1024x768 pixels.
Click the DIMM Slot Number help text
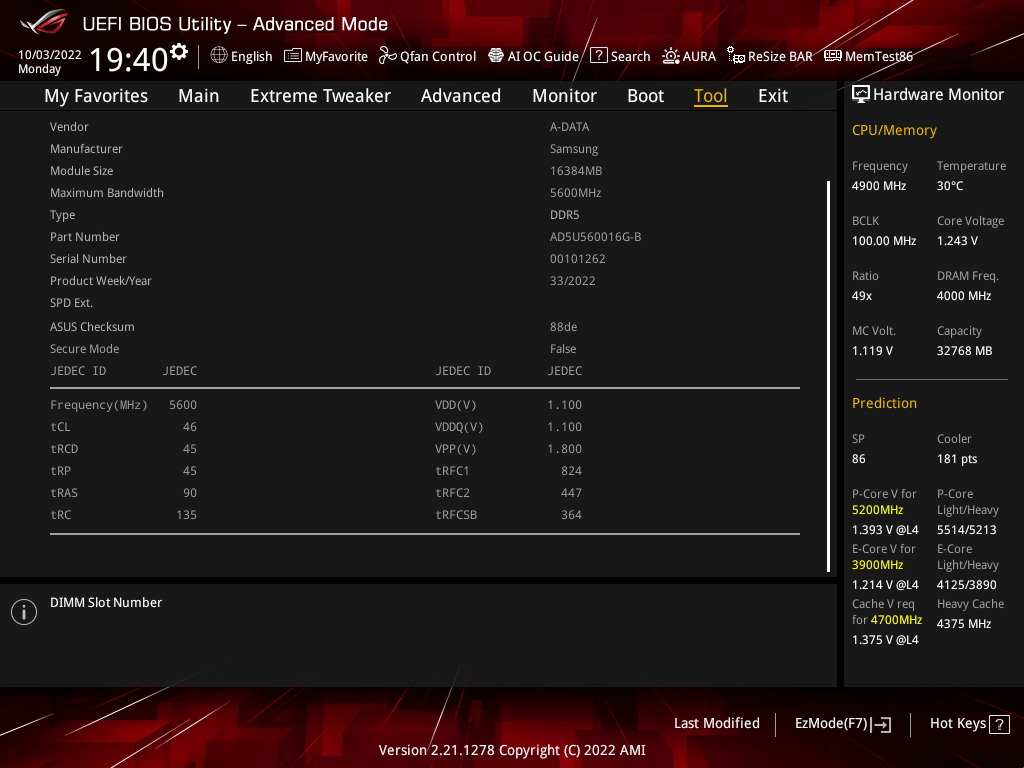click(106, 603)
